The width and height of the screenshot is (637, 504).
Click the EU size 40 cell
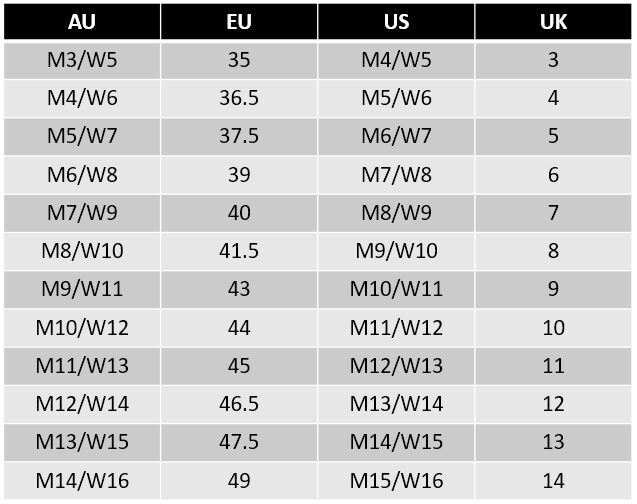click(x=239, y=213)
